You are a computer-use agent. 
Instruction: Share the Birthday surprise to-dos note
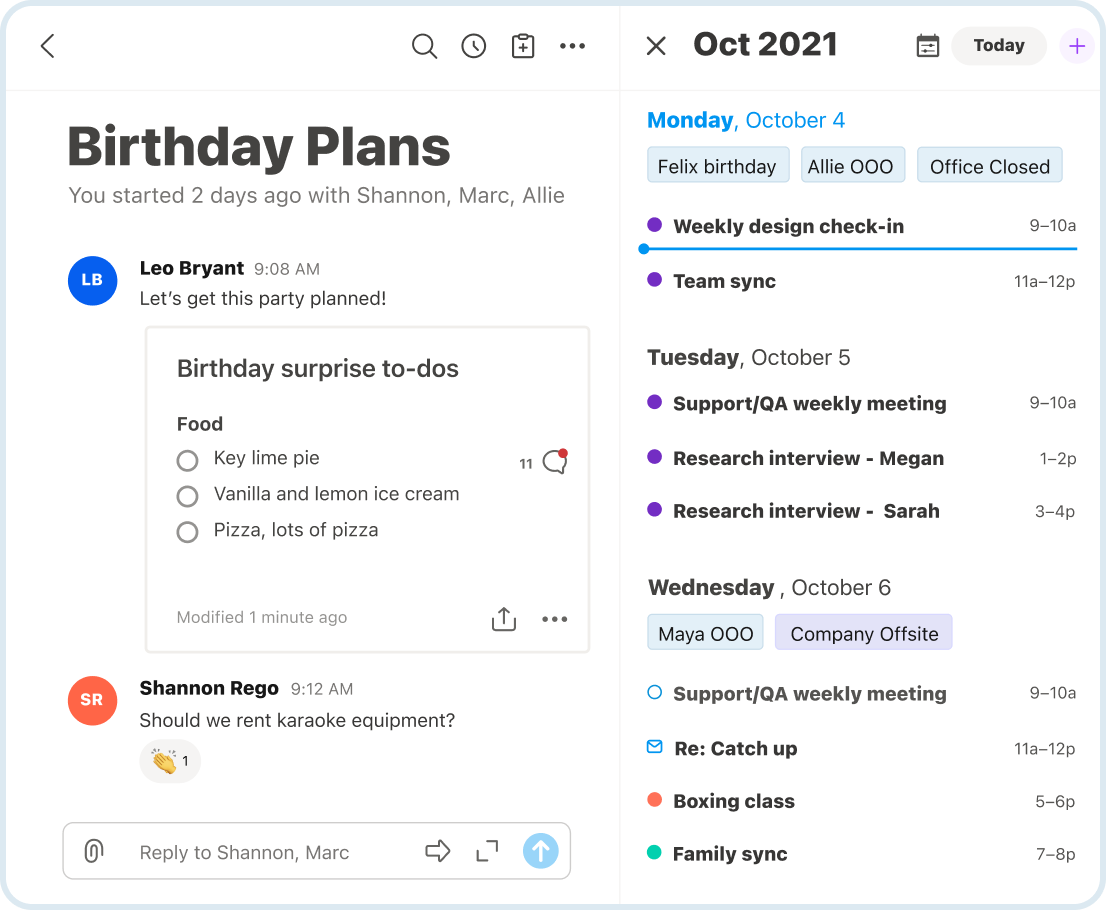coord(504,619)
